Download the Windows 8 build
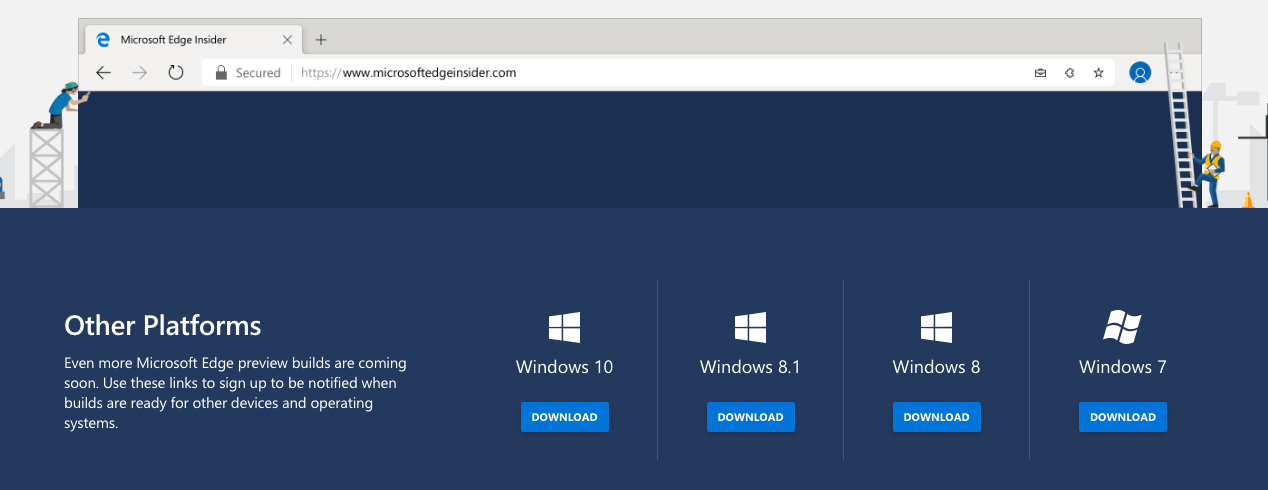The width and height of the screenshot is (1268, 490). click(x=936, y=417)
